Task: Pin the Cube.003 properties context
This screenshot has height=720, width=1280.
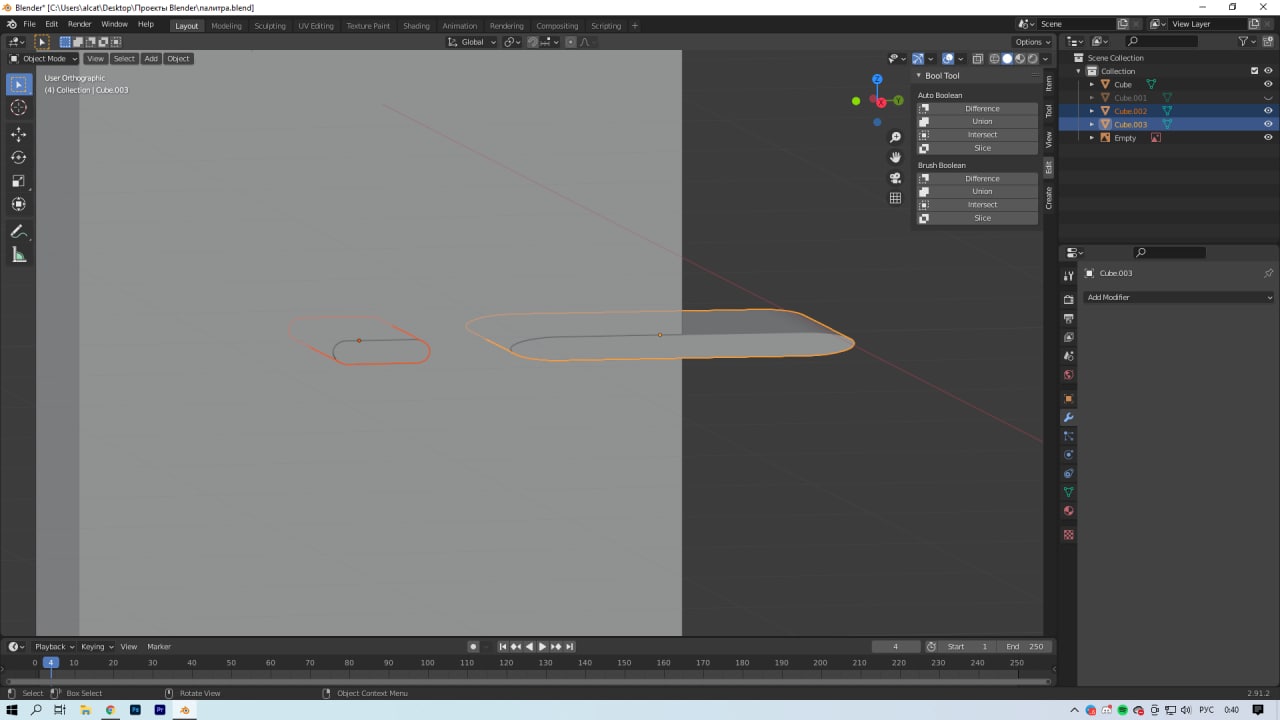Action: (1268, 273)
